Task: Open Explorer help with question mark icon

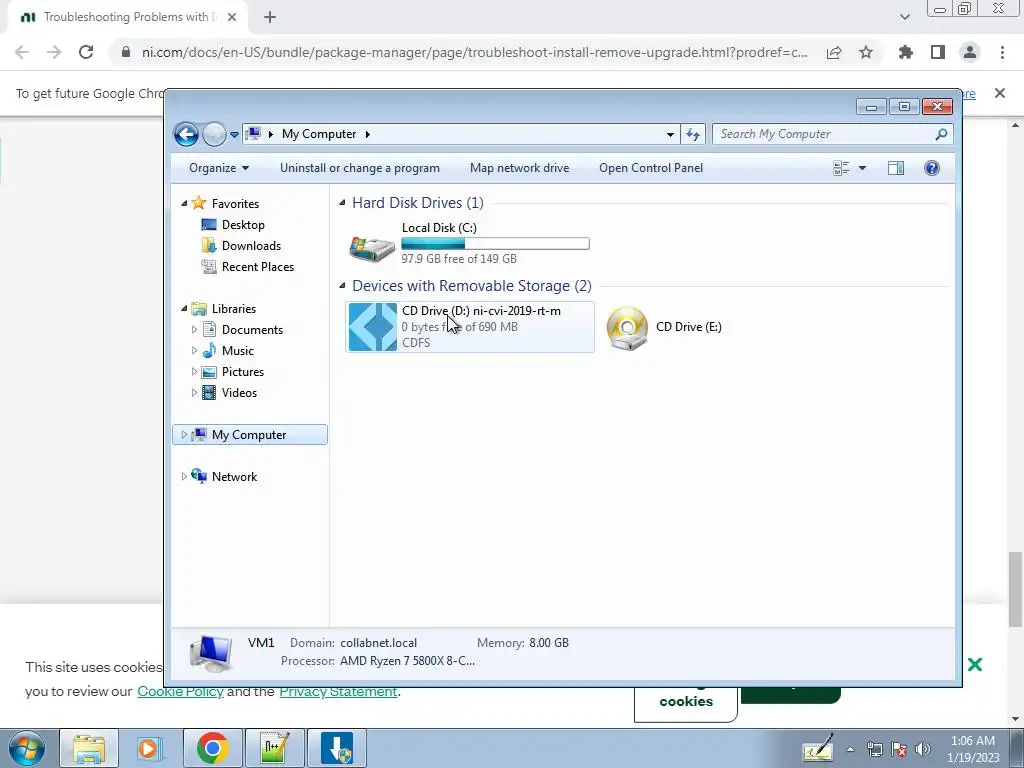Action: pyautogui.click(x=932, y=168)
